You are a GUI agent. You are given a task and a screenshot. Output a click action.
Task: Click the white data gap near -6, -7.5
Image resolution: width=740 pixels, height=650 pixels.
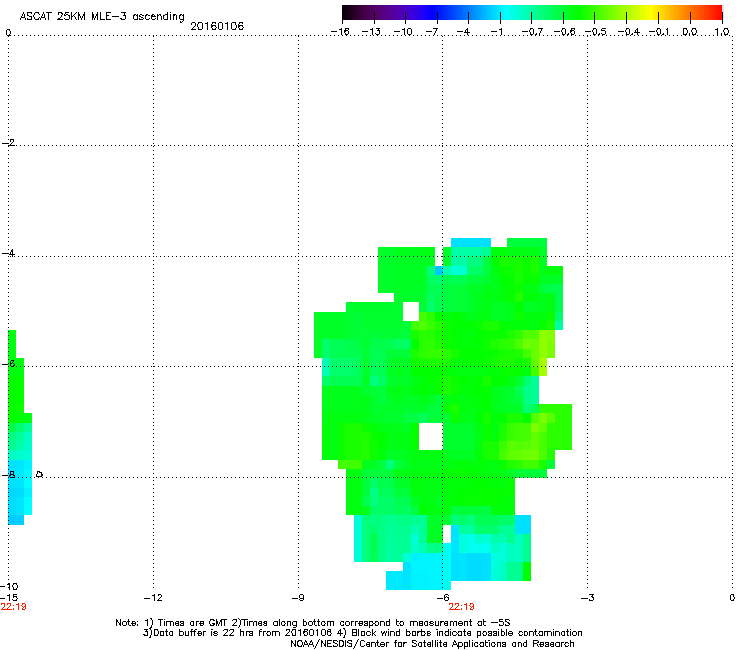tap(431, 436)
